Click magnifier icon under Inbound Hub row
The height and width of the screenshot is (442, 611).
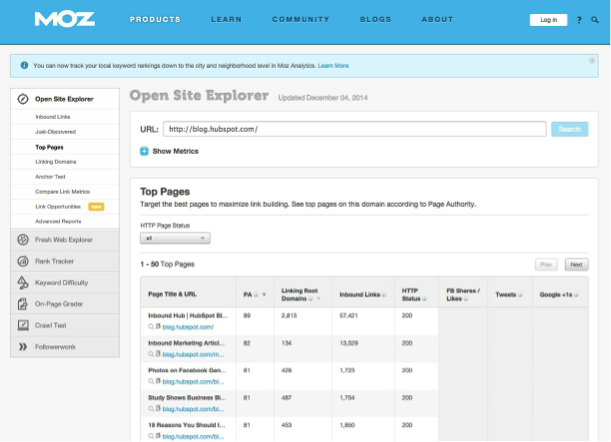[x=151, y=327]
